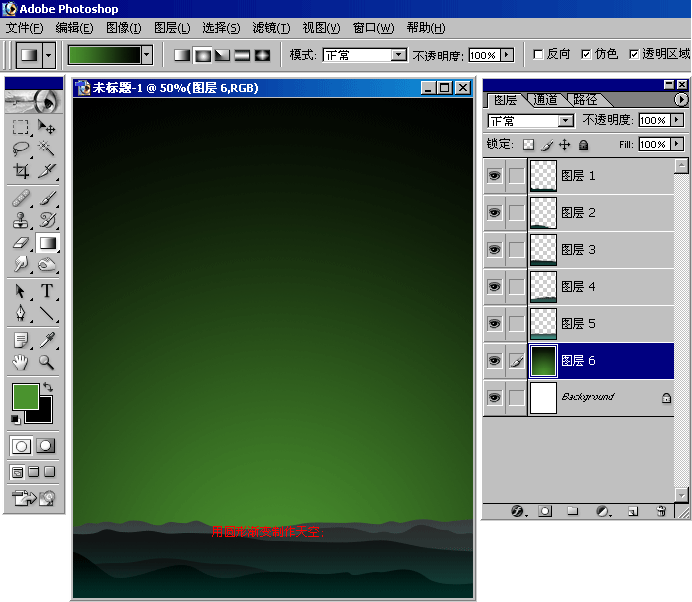Viewport: 692px width, 602px height.
Task: Switch to the 通道 tab
Action: [x=545, y=100]
